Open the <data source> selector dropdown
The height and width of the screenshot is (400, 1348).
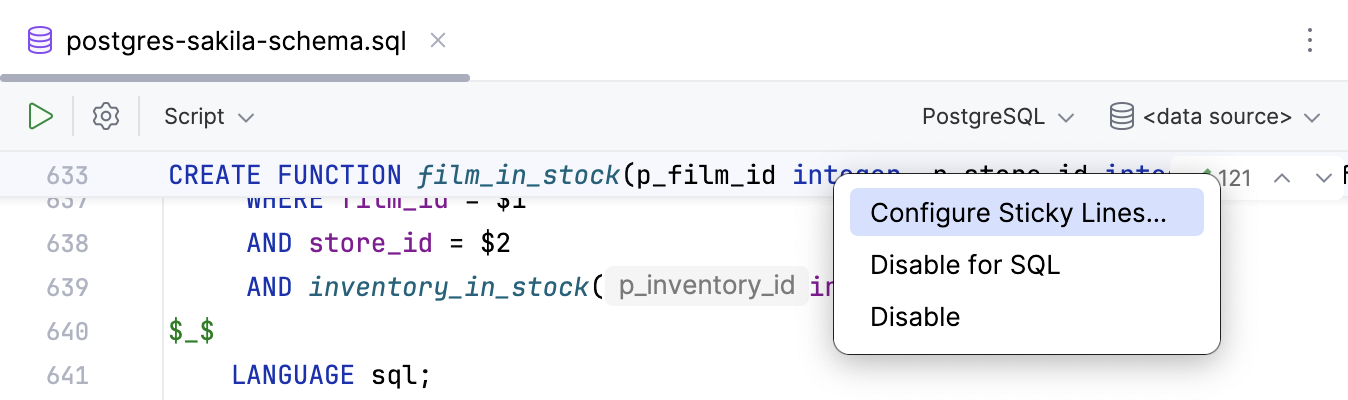point(1231,117)
